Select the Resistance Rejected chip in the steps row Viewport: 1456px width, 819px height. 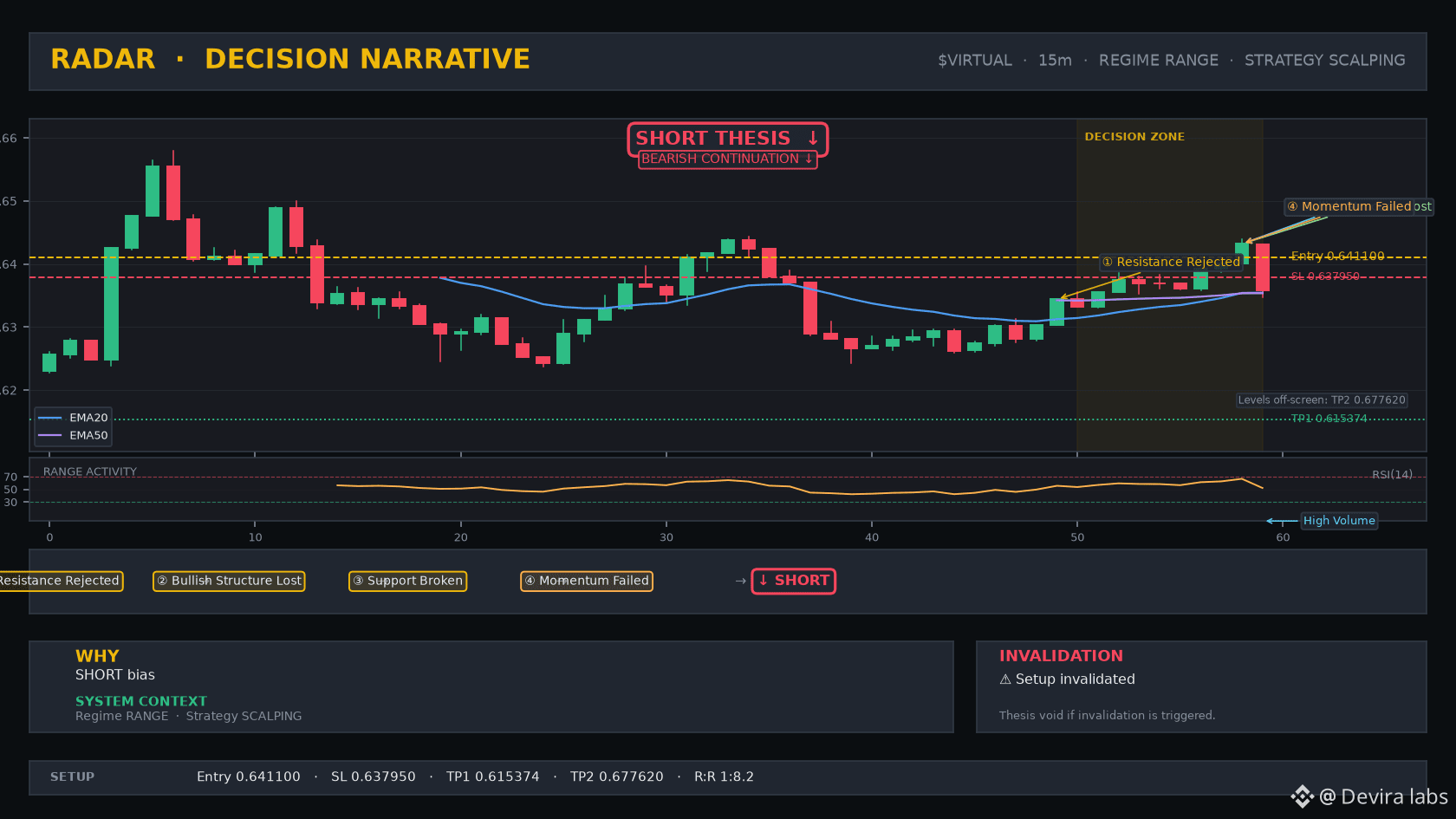60,581
